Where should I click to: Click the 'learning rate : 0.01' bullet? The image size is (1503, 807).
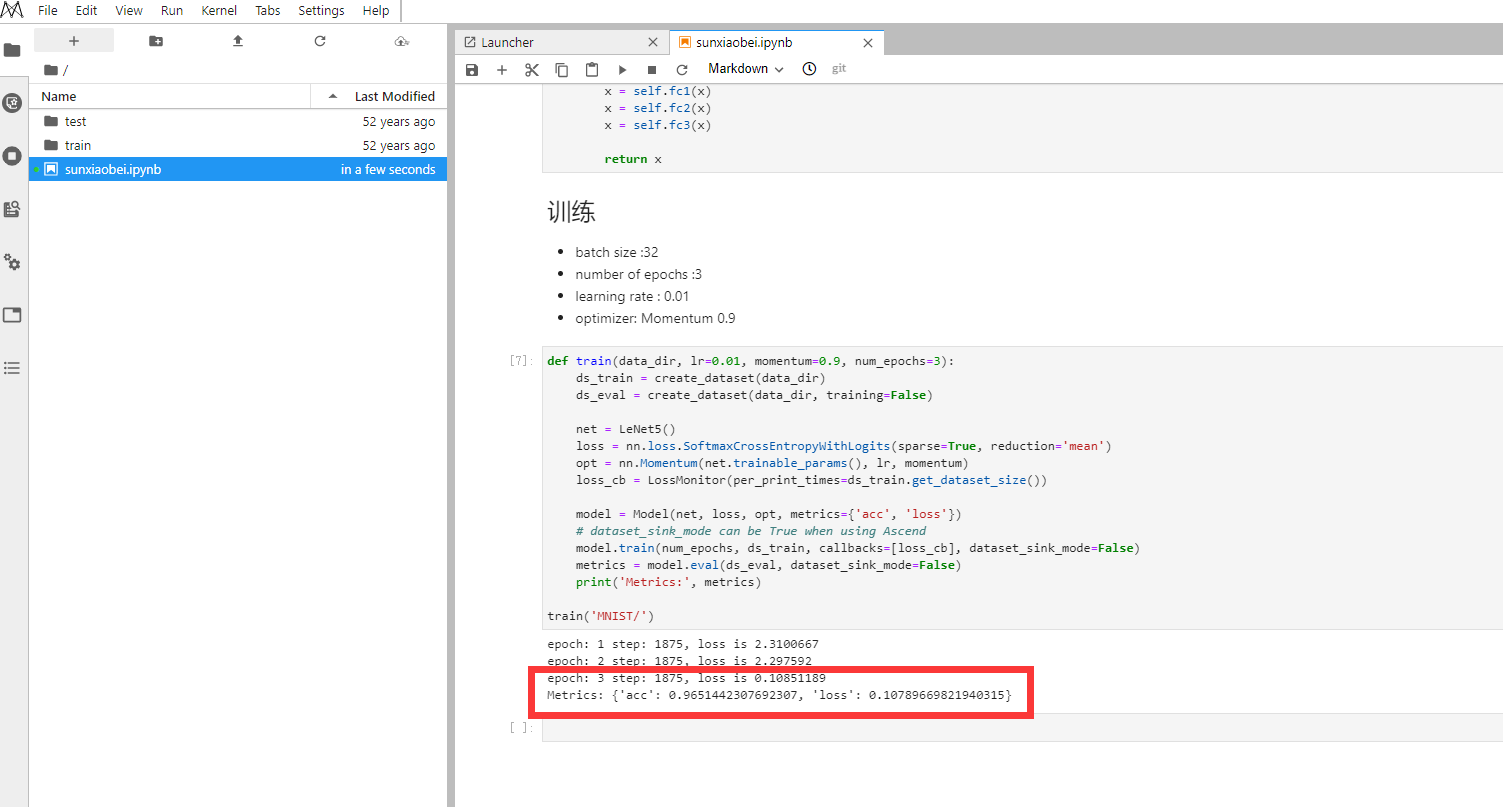(x=632, y=296)
